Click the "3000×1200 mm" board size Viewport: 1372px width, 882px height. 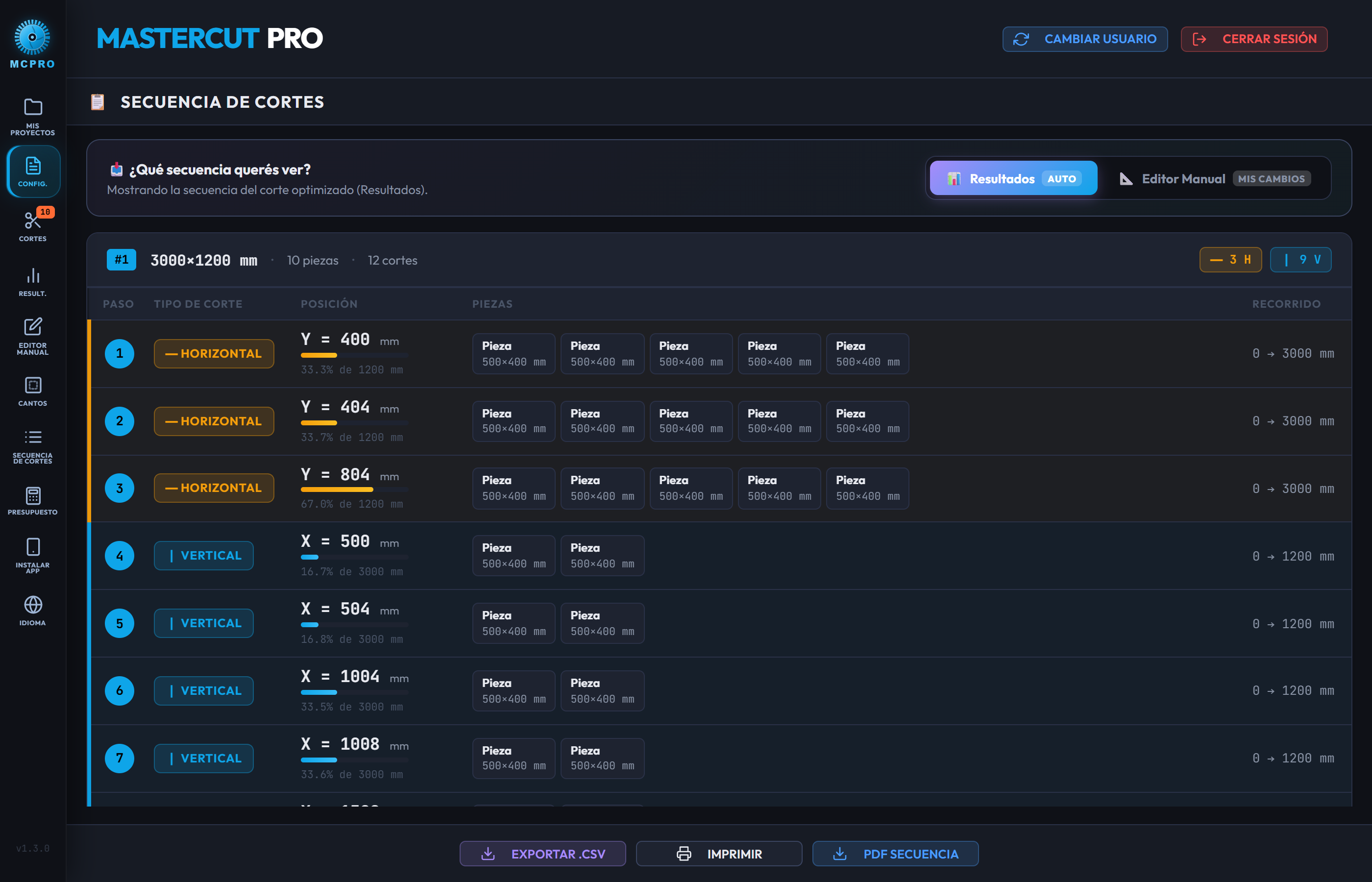pyautogui.click(x=204, y=261)
